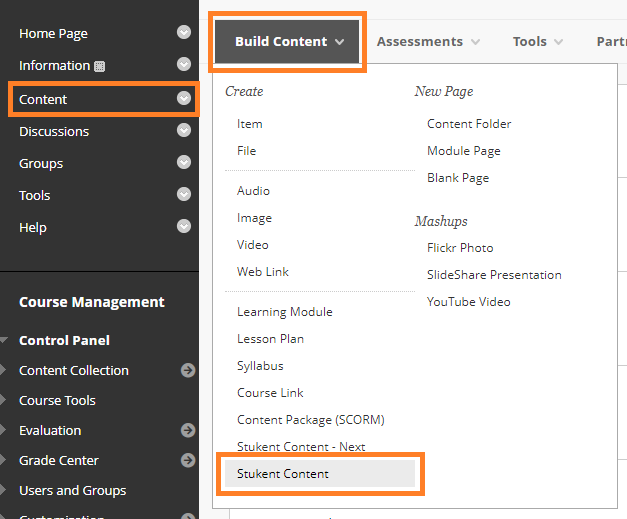This screenshot has width=627, height=519.
Task: Add a YouTube Video mashup
Action: click(469, 302)
